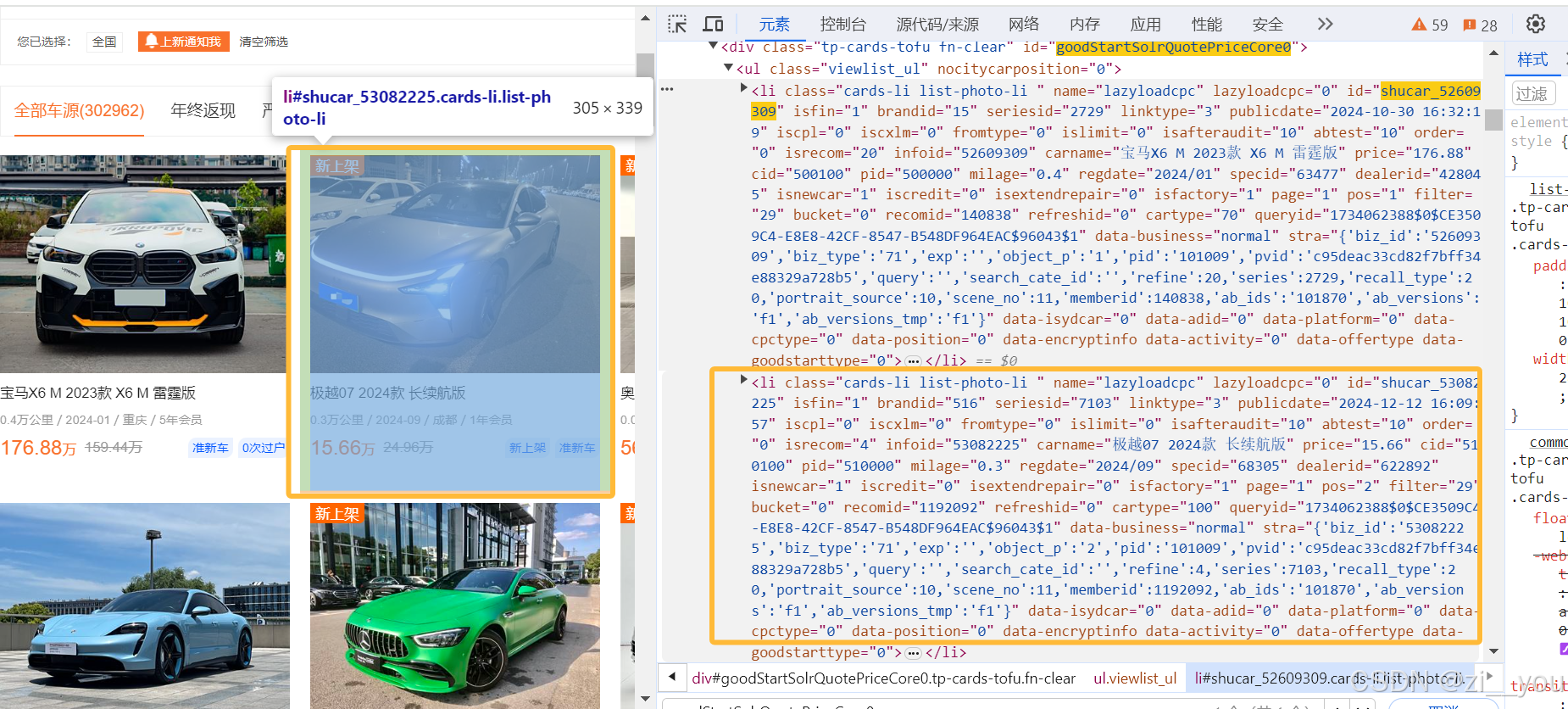Show more DevTools tabs chevron
Viewport: 1568px width, 709px height.
click(x=1326, y=24)
